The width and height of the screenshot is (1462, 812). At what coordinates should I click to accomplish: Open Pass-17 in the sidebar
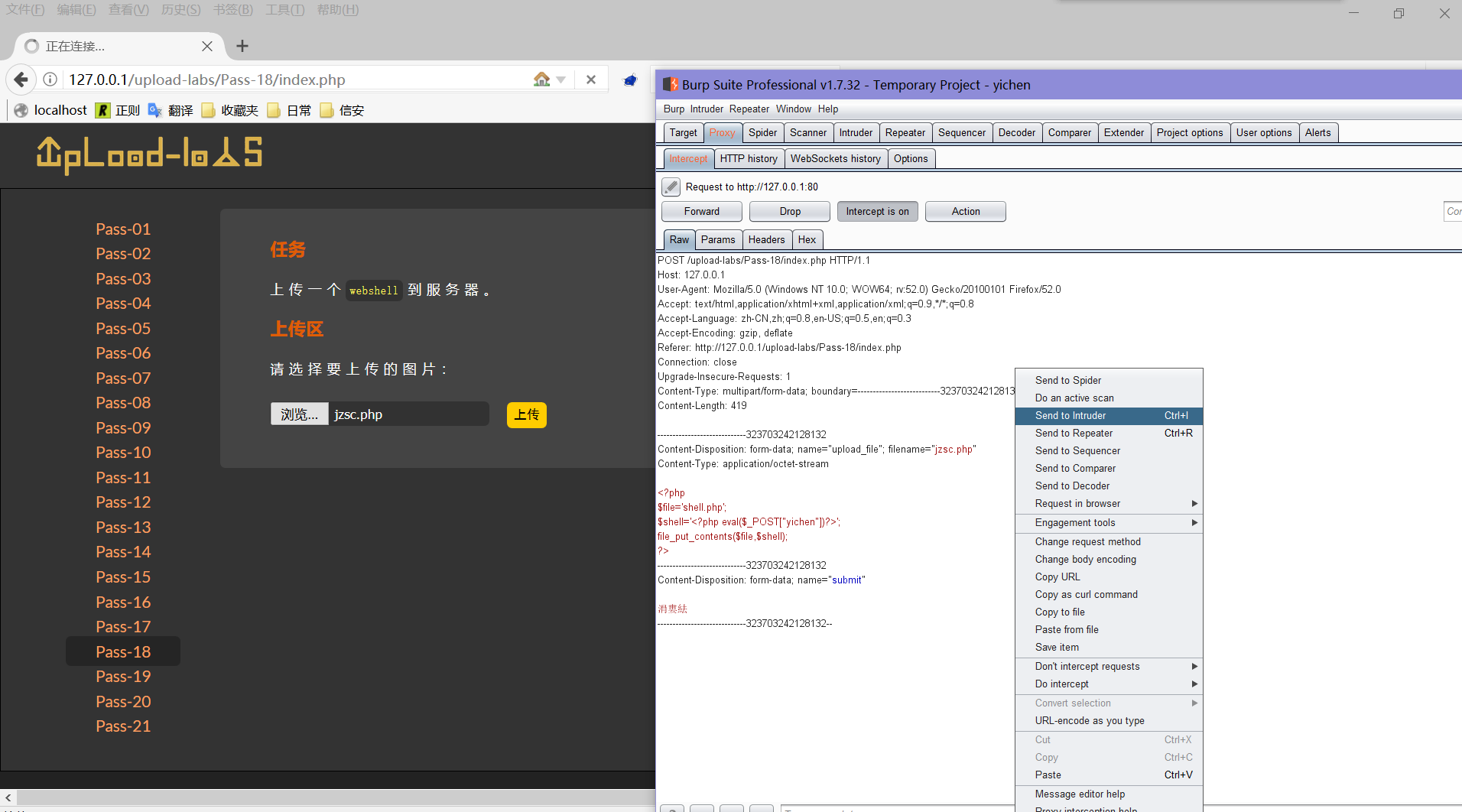123,627
